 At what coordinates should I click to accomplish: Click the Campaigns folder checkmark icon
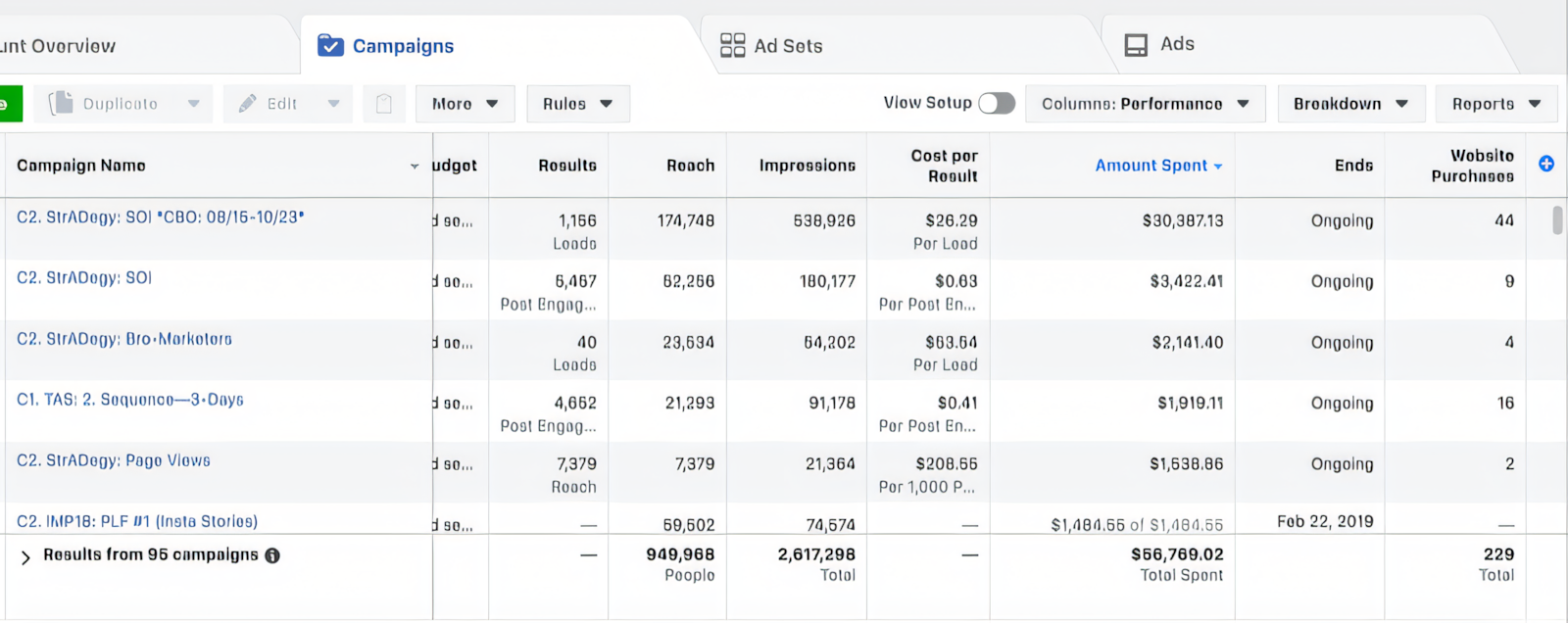click(x=330, y=46)
